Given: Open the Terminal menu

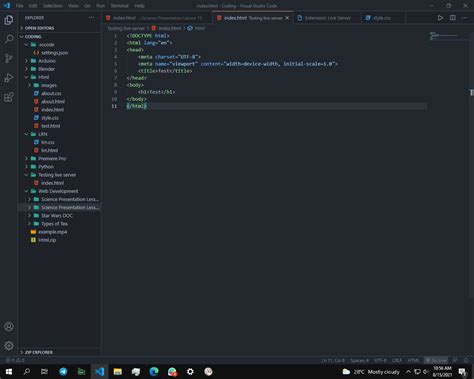Looking at the screenshot, I should click(x=120, y=6).
